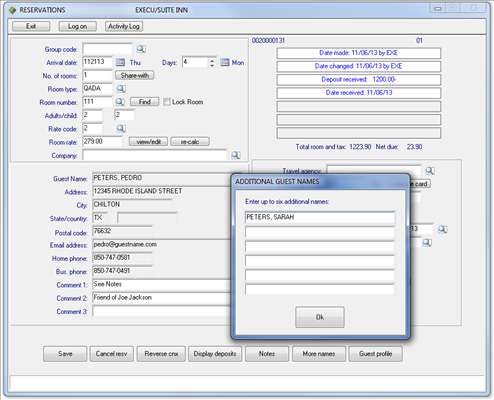
Task: Click the Home phone field
Action: [x=122, y=258]
